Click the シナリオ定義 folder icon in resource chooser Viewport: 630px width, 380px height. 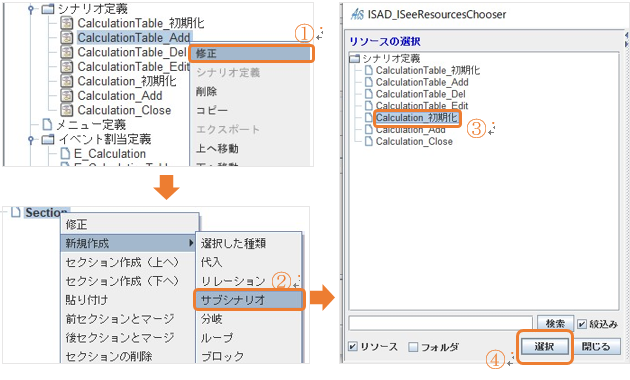click(x=355, y=59)
